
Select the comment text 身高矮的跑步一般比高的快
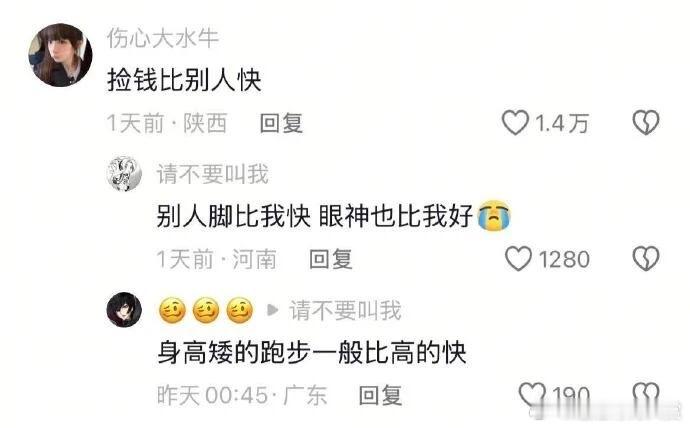point(312,352)
